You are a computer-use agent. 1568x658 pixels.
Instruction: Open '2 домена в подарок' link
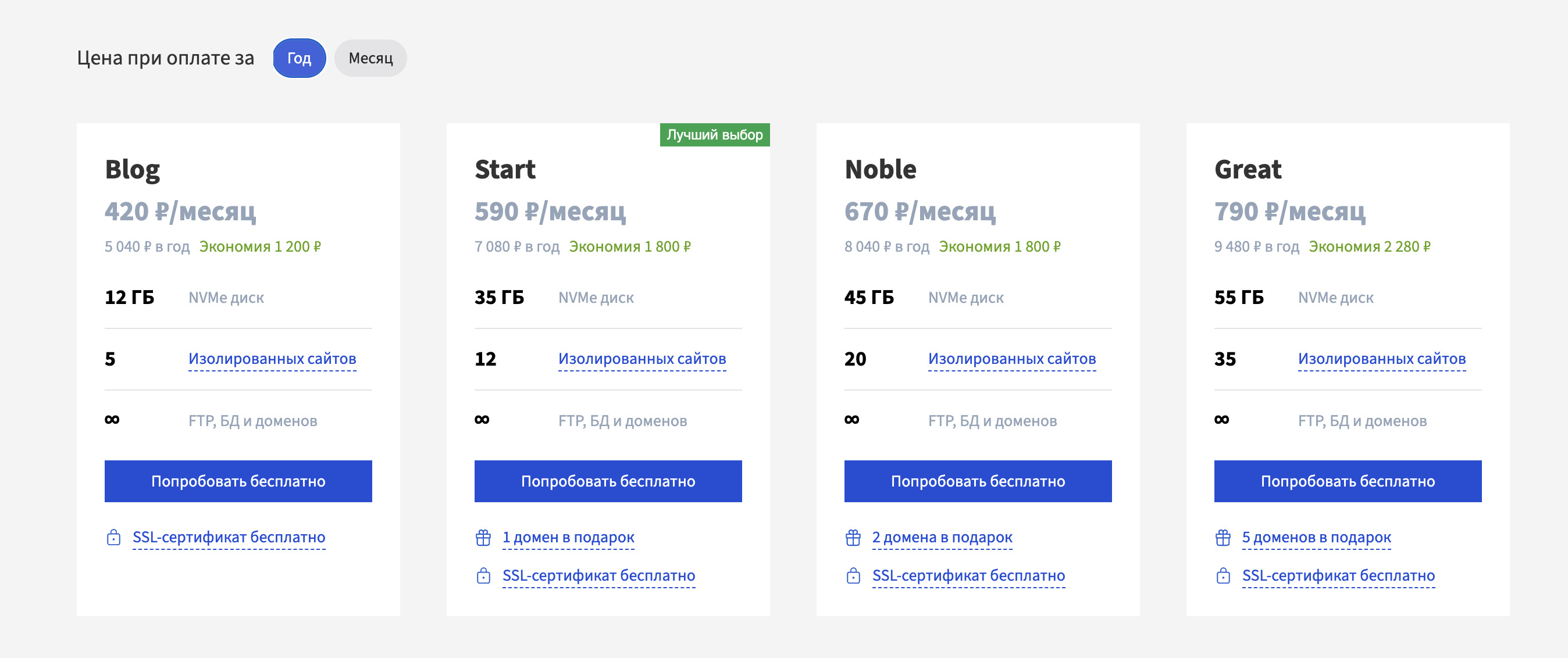click(x=942, y=538)
